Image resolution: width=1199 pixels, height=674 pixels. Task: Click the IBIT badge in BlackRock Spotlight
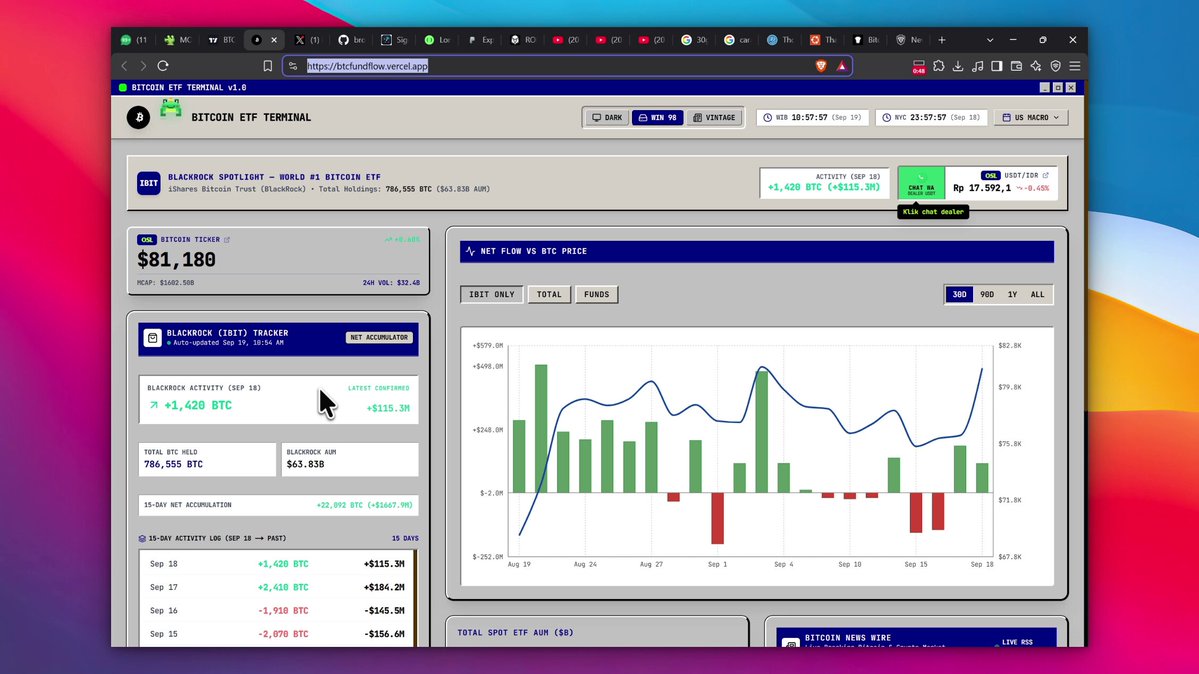(148, 183)
